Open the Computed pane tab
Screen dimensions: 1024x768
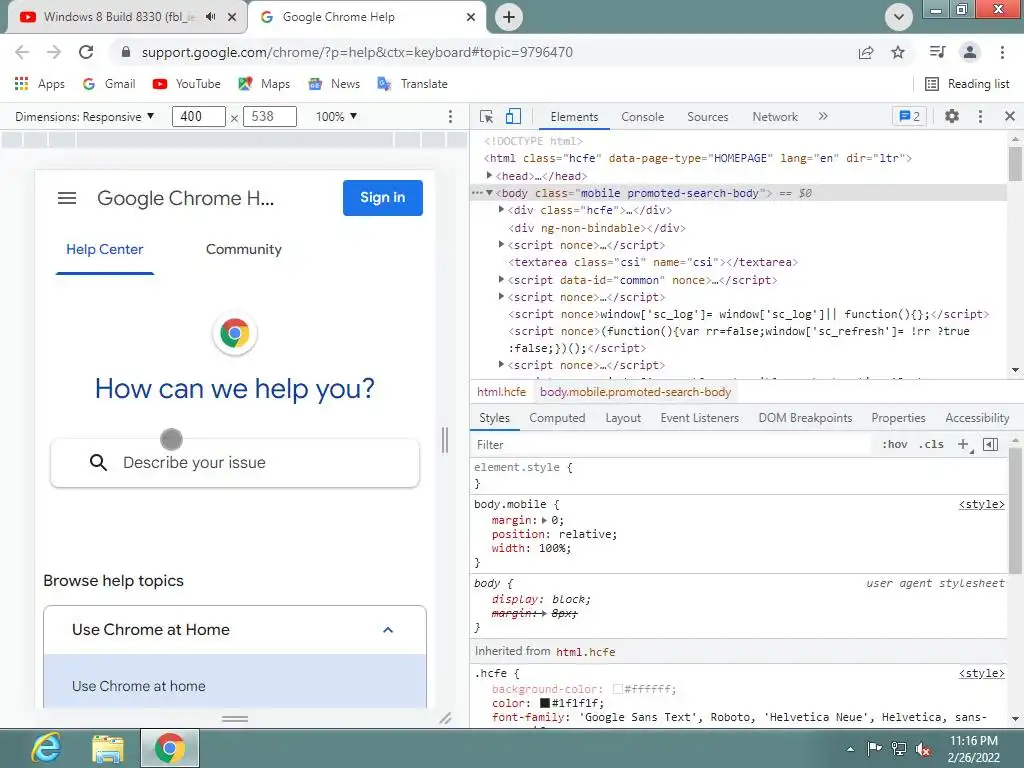pyautogui.click(x=557, y=418)
